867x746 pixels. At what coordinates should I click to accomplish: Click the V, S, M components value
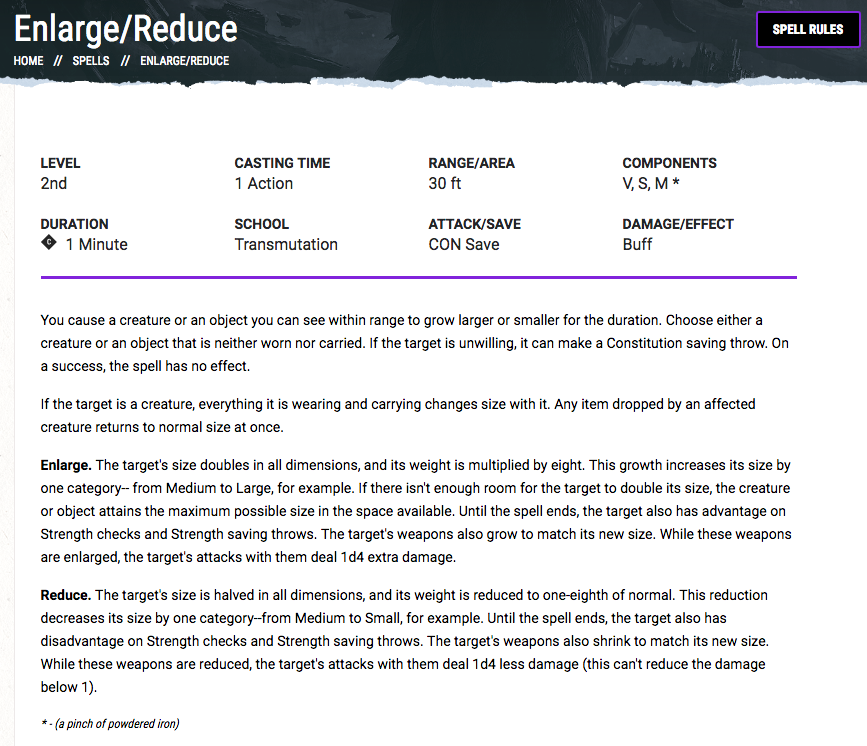coord(651,184)
